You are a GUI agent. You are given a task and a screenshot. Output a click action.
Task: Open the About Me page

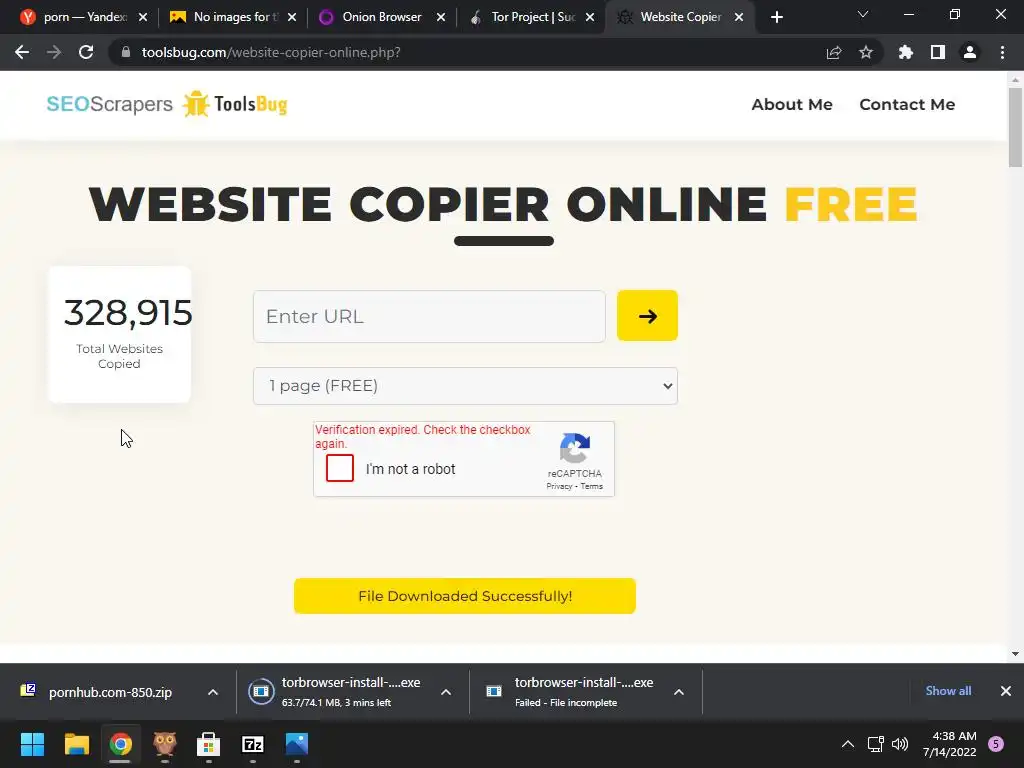pyautogui.click(x=792, y=104)
